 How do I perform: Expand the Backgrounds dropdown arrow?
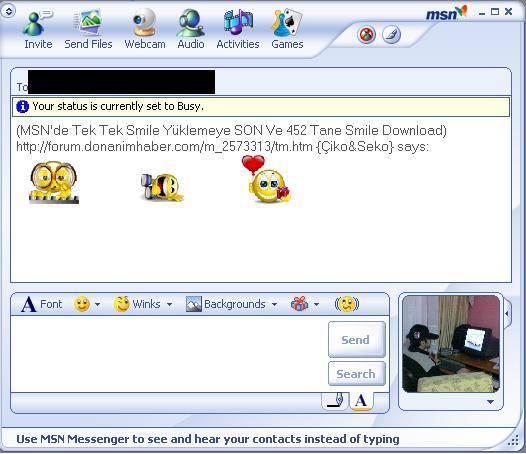click(x=274, y=304)
